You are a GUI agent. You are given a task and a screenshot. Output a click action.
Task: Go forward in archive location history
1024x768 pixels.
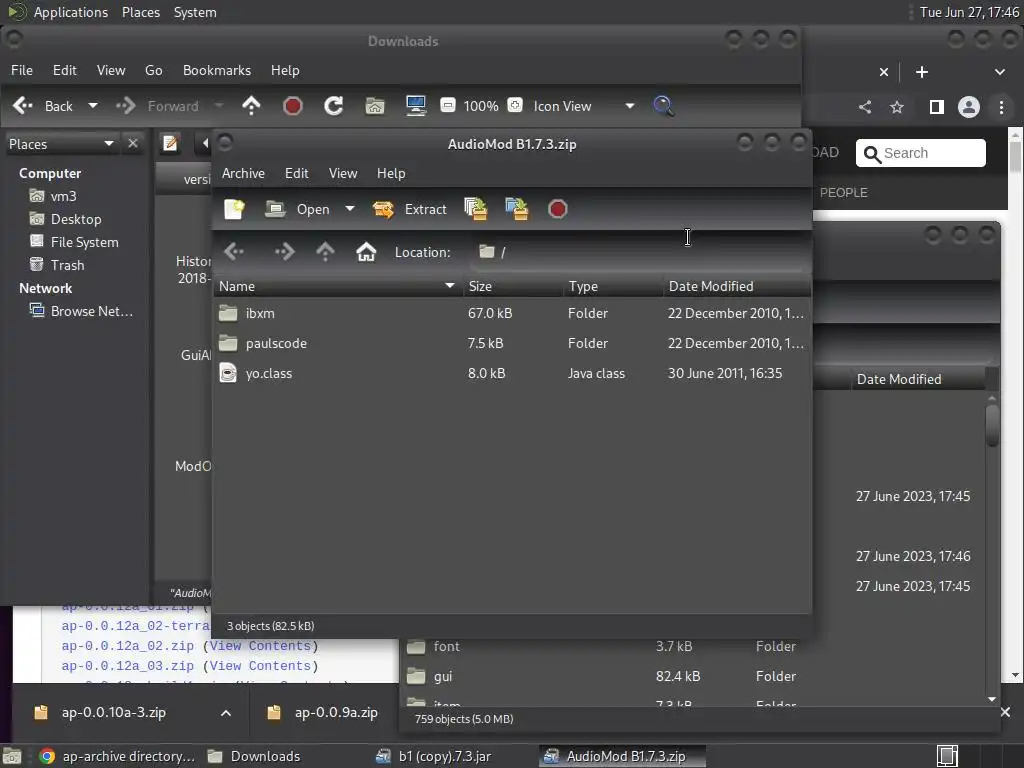click(x=284, y=252)
